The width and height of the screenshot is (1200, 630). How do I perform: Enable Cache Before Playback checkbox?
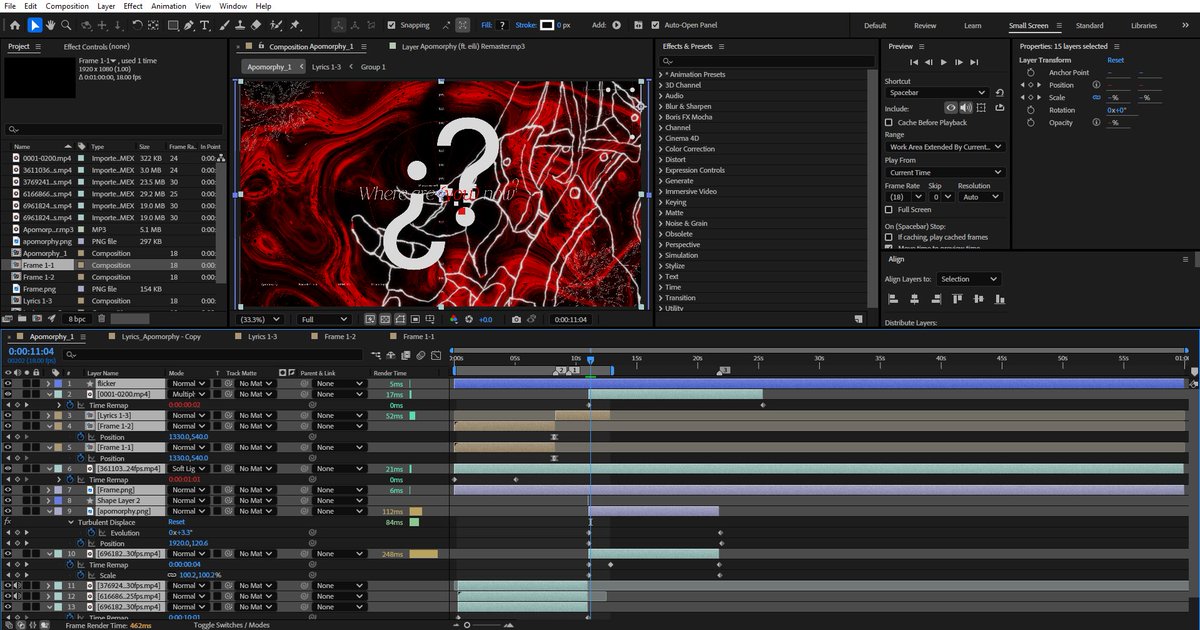(x=889, y=122)
